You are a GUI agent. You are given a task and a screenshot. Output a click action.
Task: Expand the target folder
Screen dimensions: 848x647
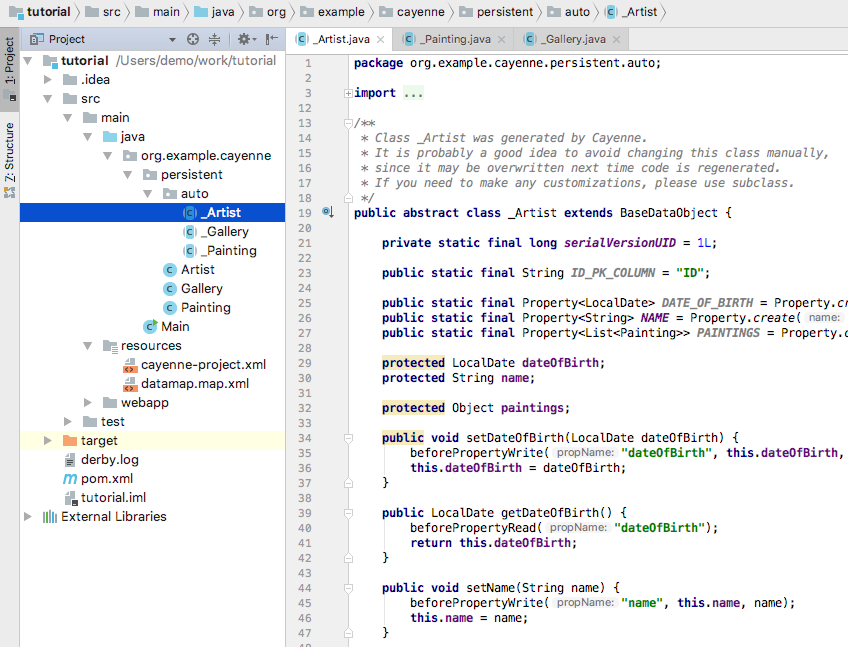(x=47, y=440)
